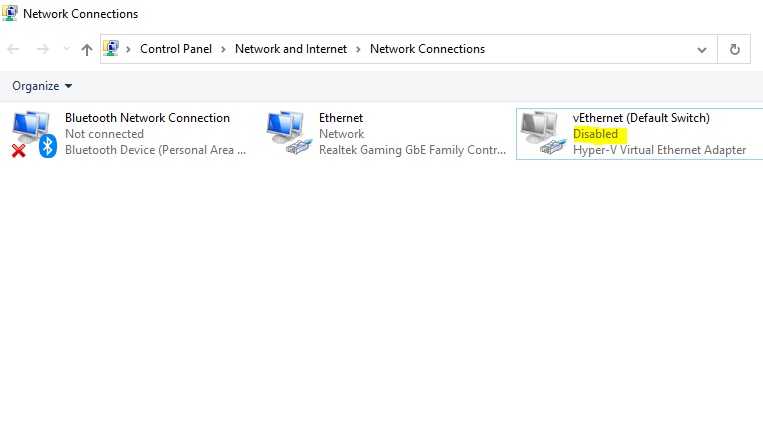Select the Bluetooth Network Connection adapter icon

(34, 134)
